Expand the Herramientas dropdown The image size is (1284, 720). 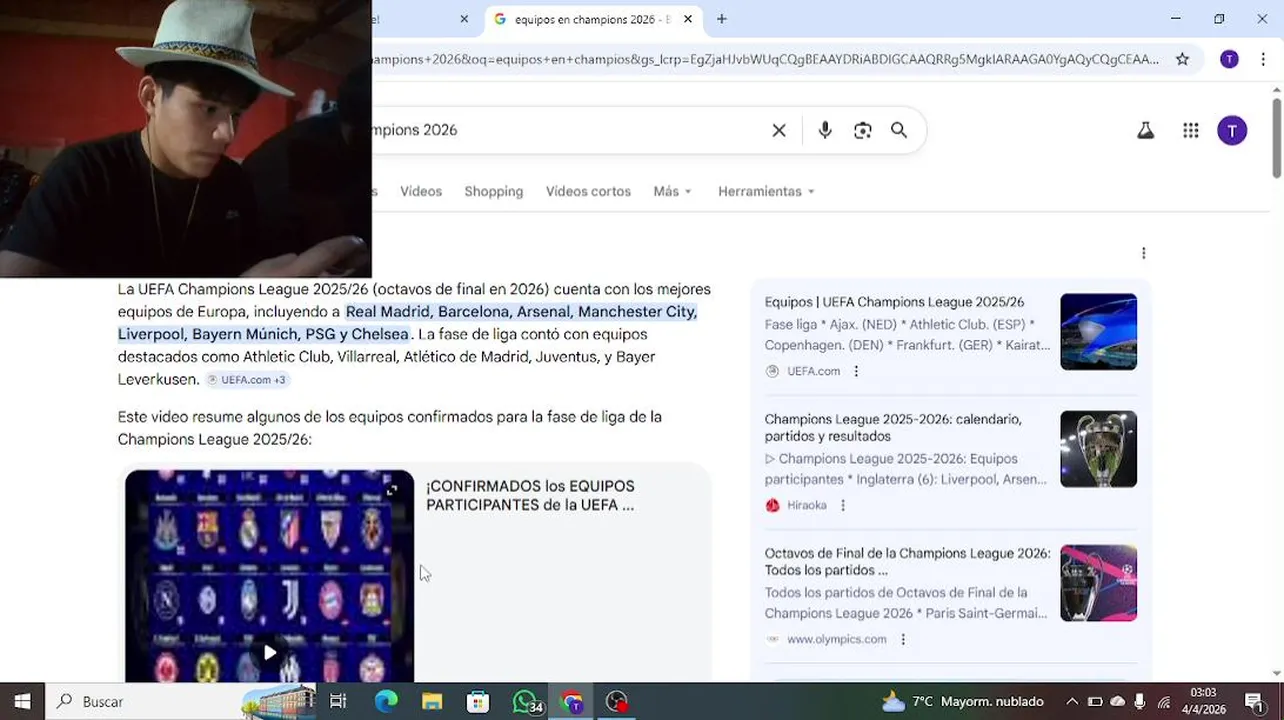pos(766,191)
